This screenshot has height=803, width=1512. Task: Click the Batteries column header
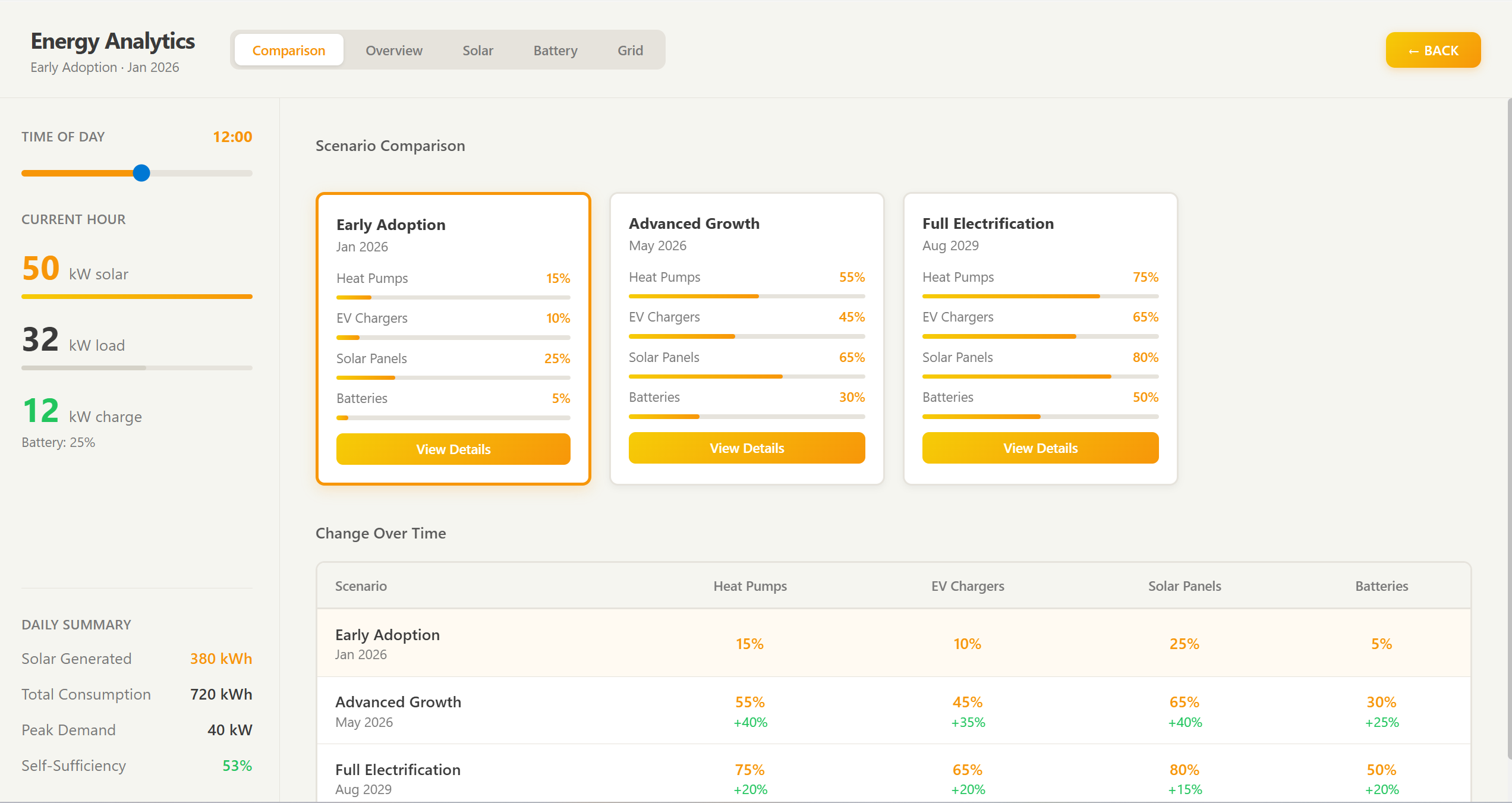[1381, 586]
